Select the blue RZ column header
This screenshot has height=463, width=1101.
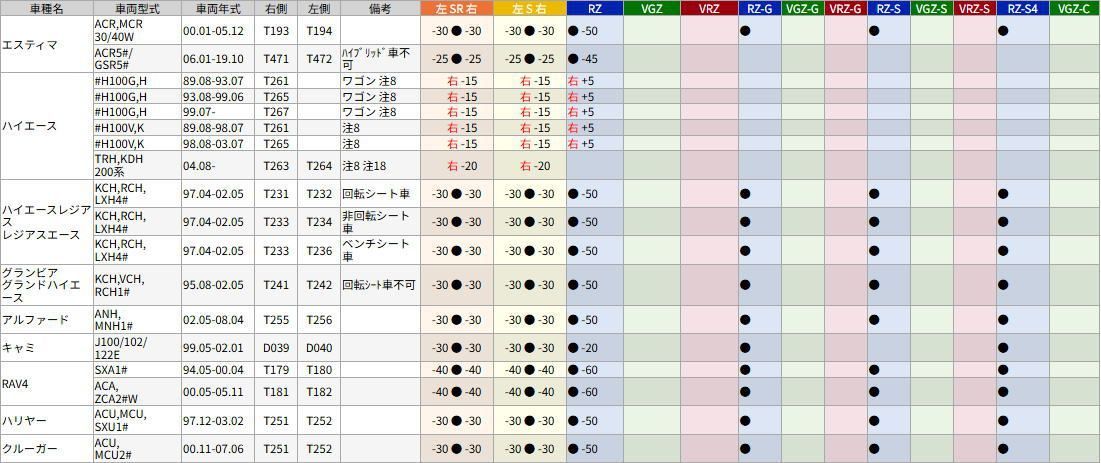pos(594,8)
